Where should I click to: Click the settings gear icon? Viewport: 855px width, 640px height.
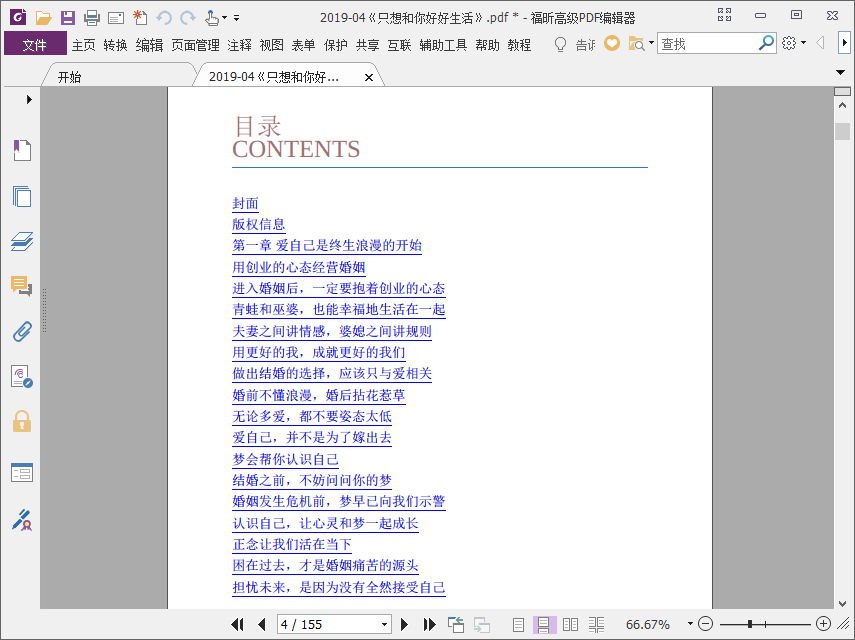[x=789, y=43]
